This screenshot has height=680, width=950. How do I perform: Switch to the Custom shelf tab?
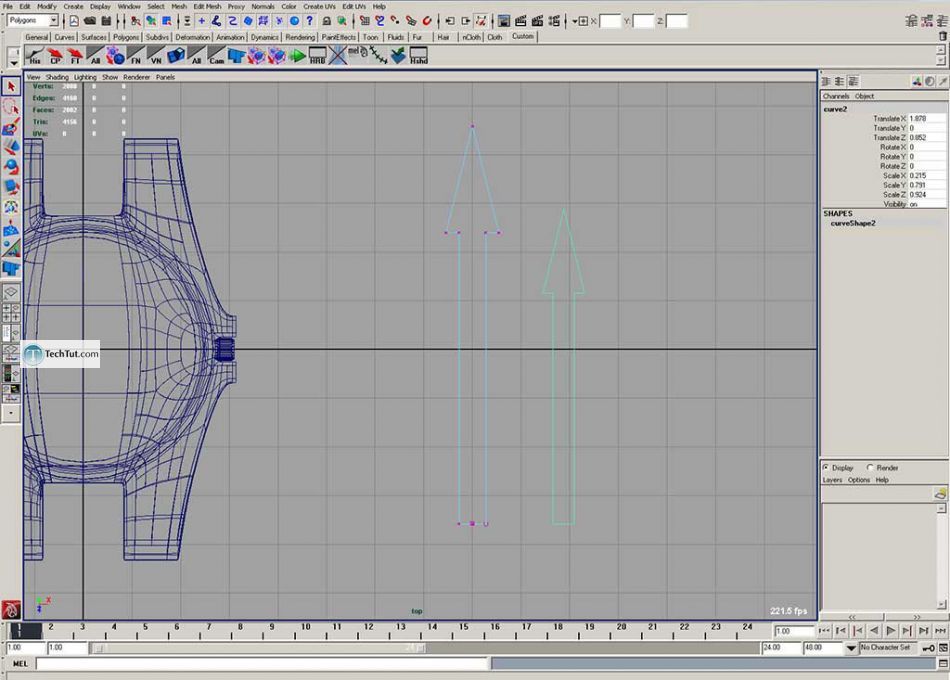pos(522,36)
